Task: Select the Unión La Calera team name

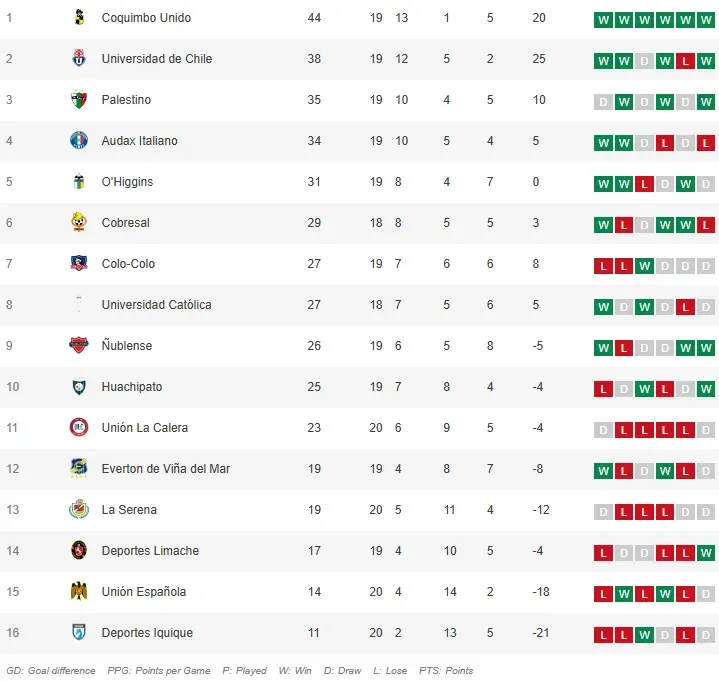Action: (x=144, y=428)
